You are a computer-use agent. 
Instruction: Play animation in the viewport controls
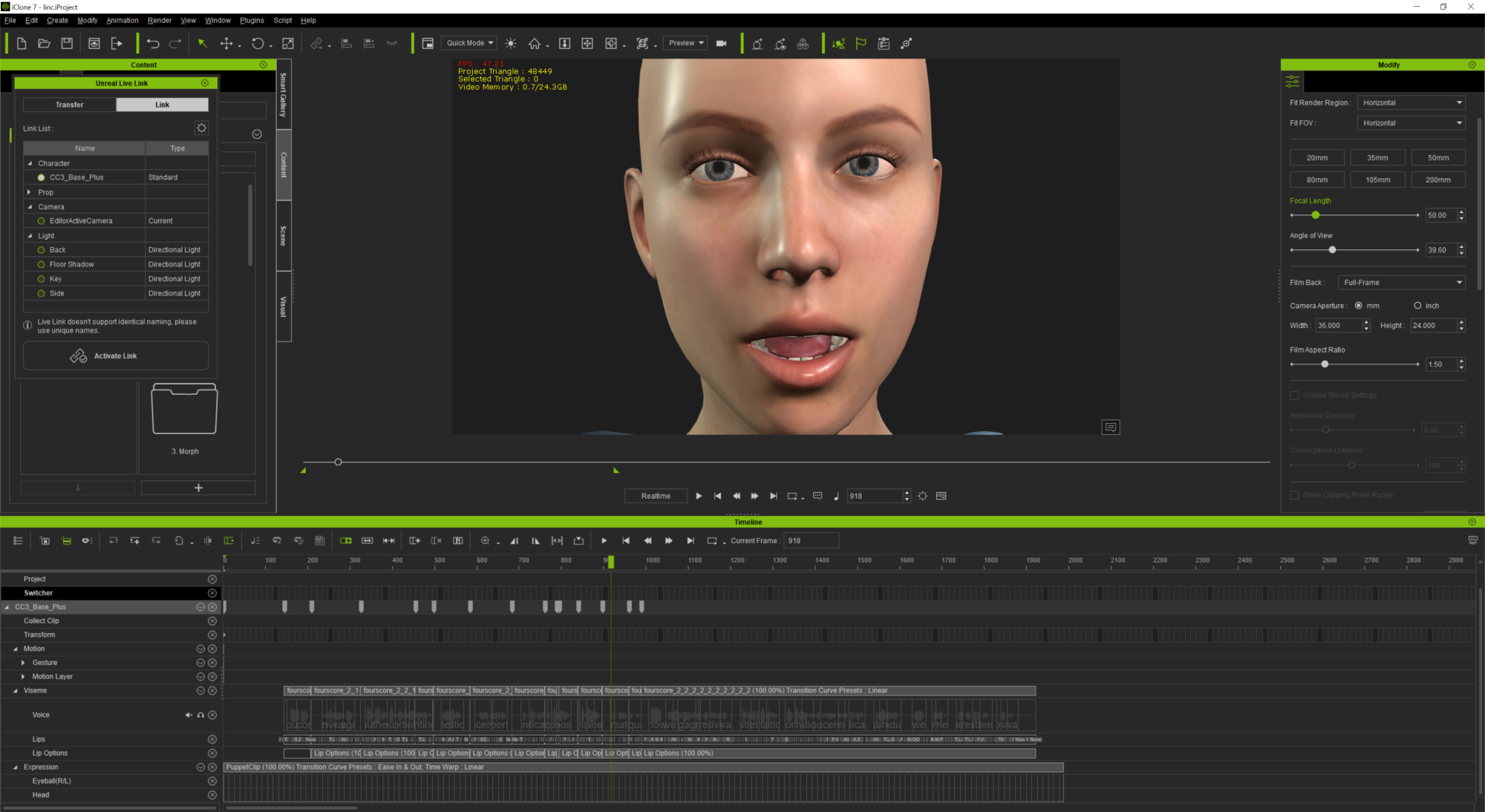click(699, 496)
